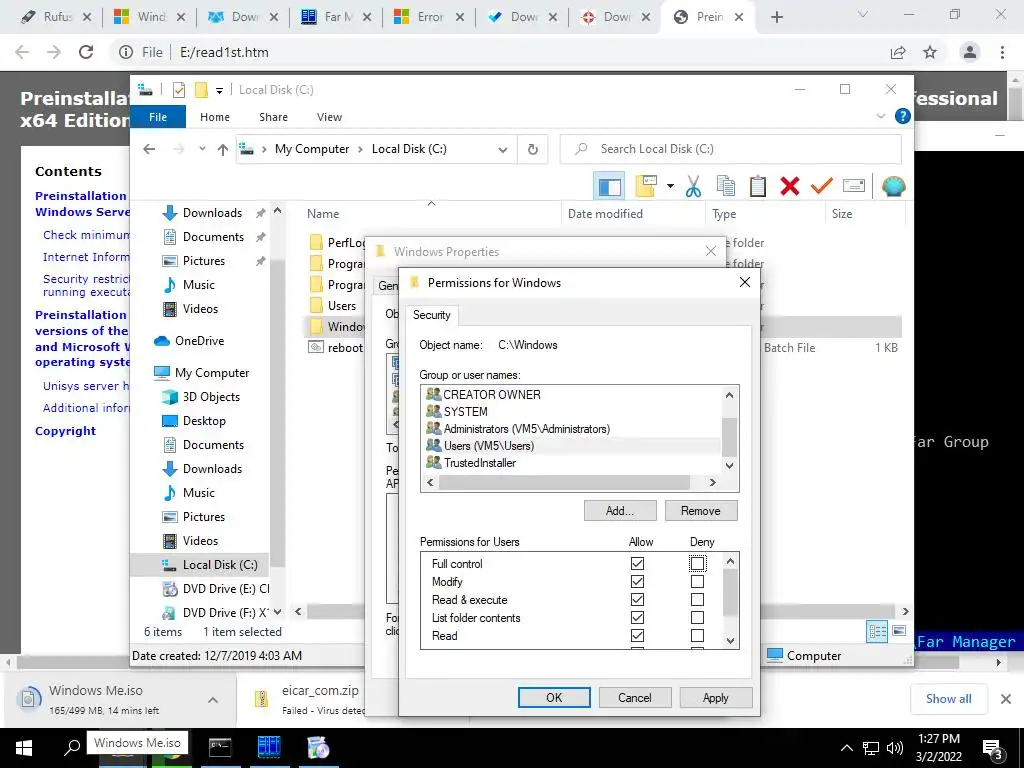The width and height of the screenshot is (1024, 768).
Task: Click Show all downloads
Action: coord(948,699)
